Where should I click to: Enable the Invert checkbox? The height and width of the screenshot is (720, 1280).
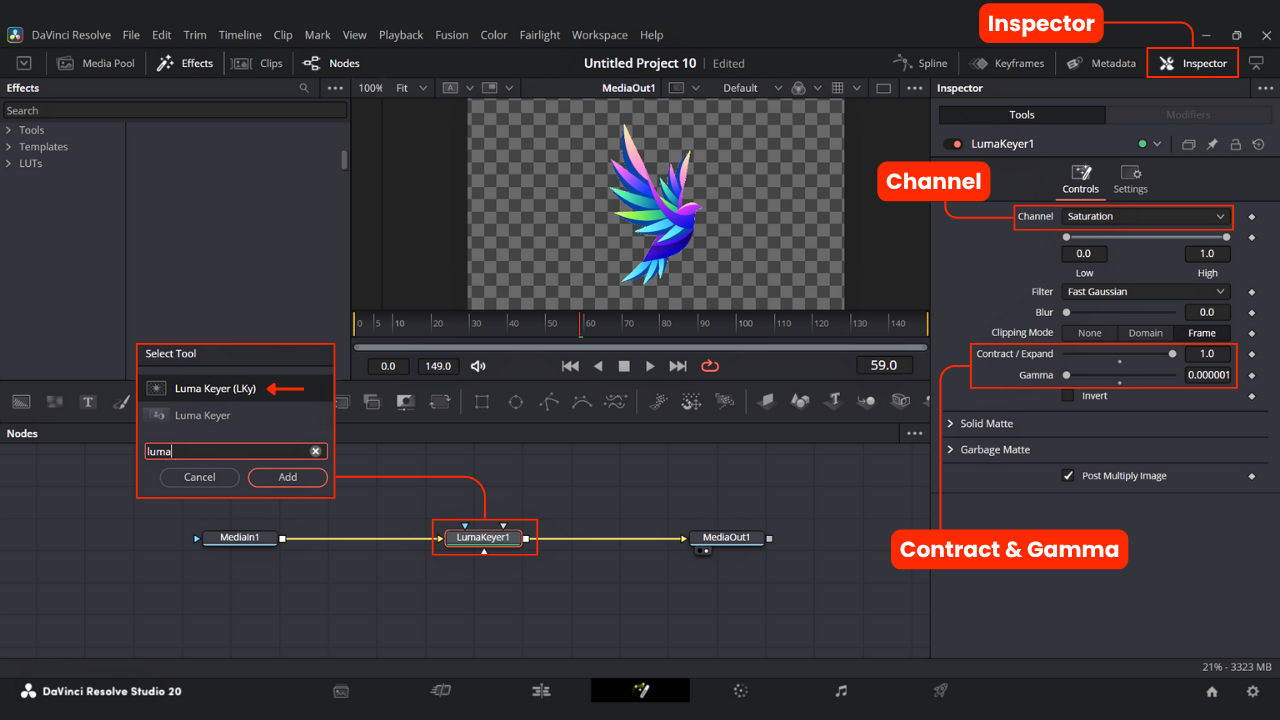1068,396
